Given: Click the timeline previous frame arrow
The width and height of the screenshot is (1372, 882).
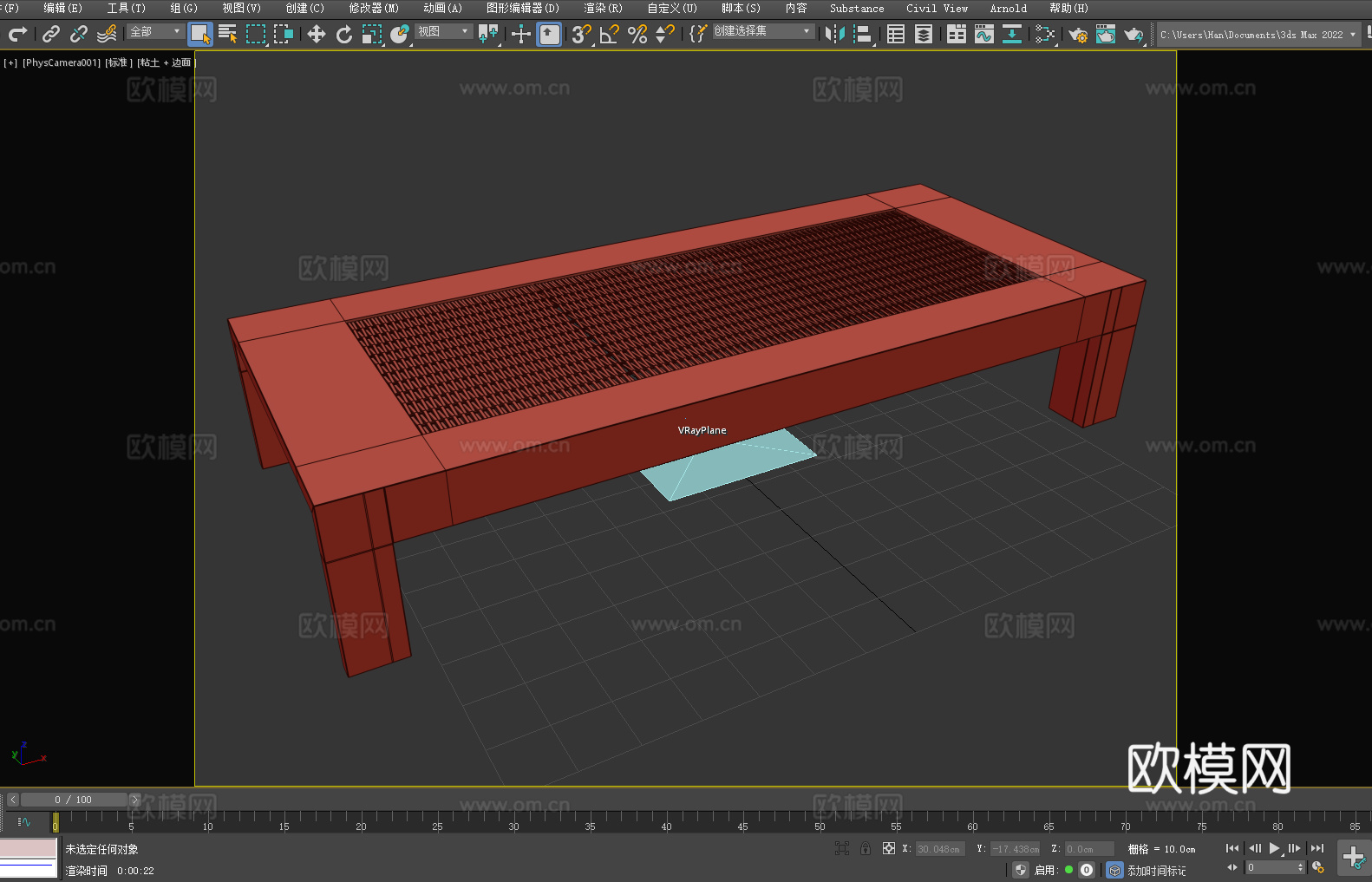Looking at the screenshot, I should [13, 800].
